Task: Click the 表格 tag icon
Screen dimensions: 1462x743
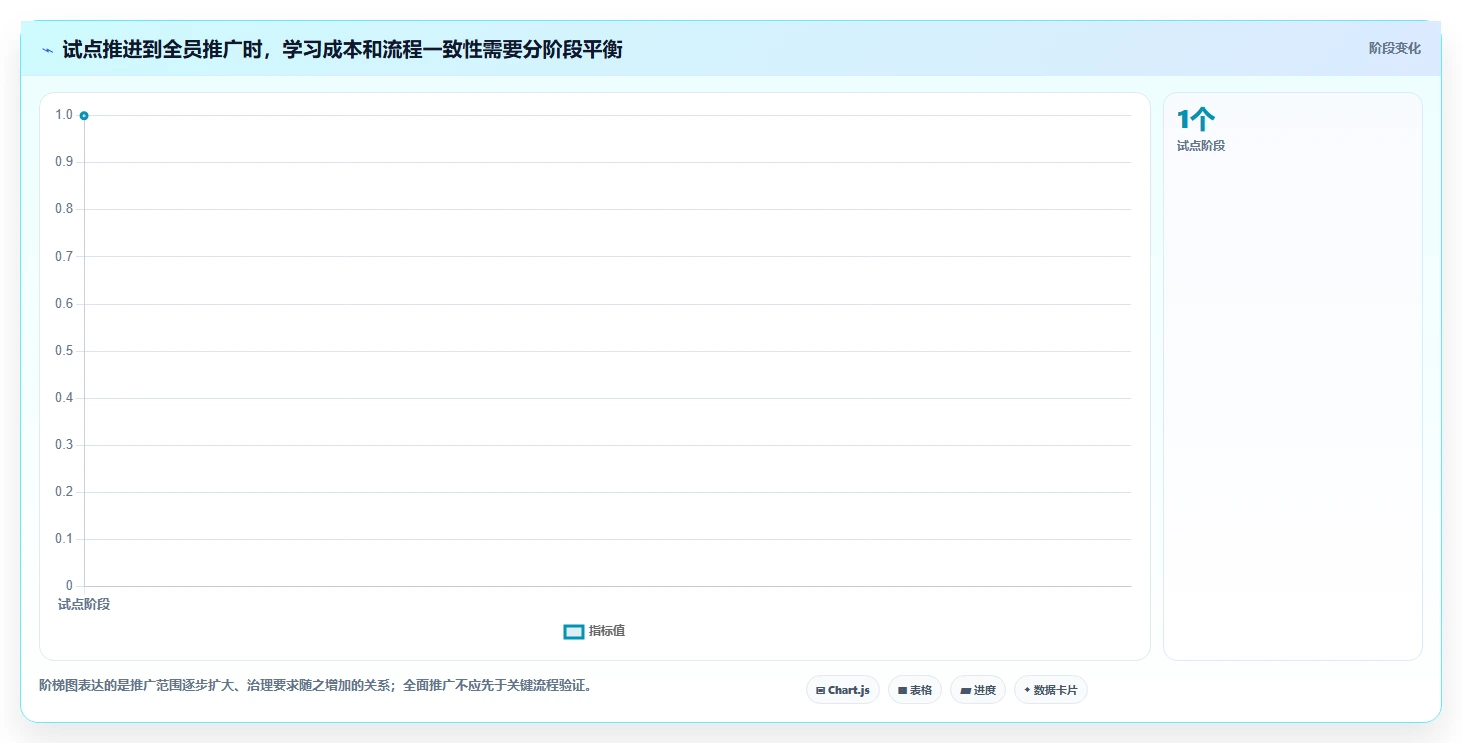Action: point(902,690)
